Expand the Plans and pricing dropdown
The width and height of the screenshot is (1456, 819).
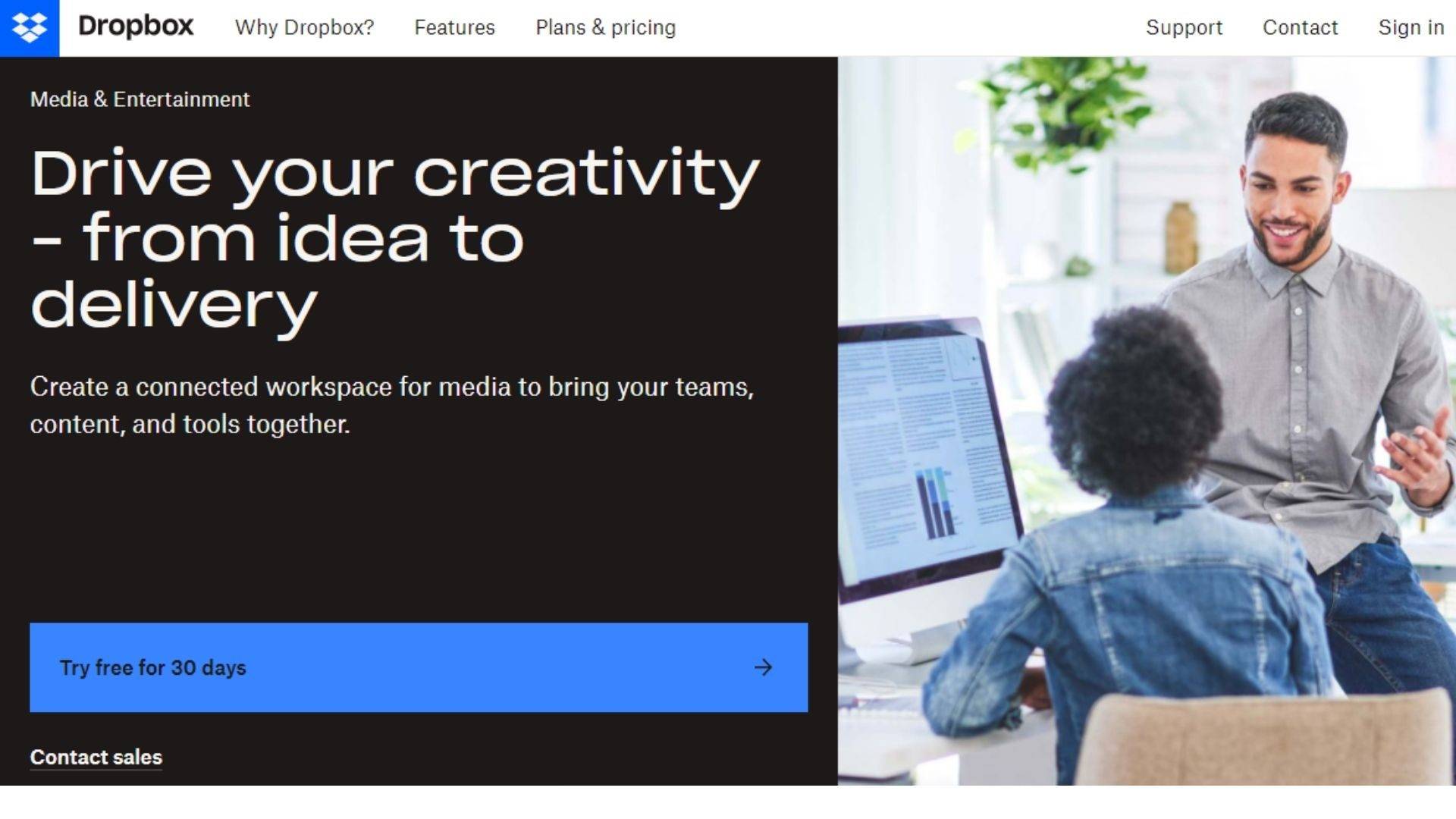(x=605, y=27)
